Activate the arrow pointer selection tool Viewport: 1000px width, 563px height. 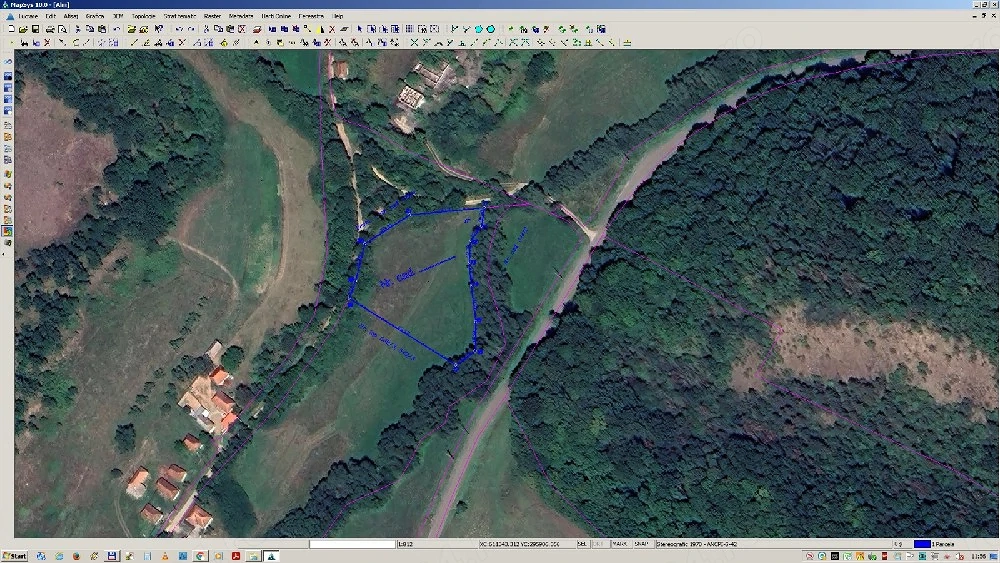pyautogui.click(x=359, y=29)
